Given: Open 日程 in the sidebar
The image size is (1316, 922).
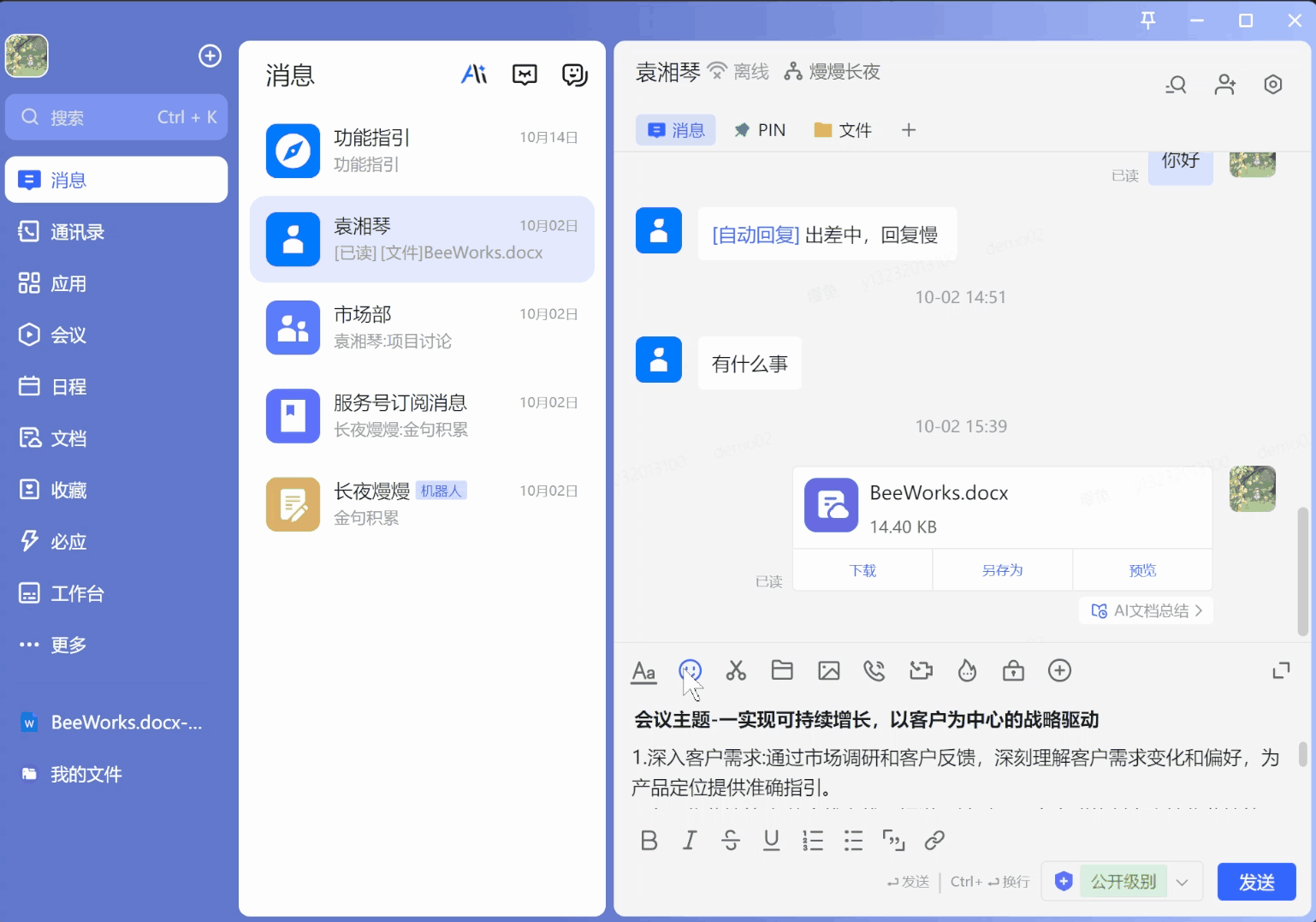Looking at the screenshot, I should (x=116, y=387).
